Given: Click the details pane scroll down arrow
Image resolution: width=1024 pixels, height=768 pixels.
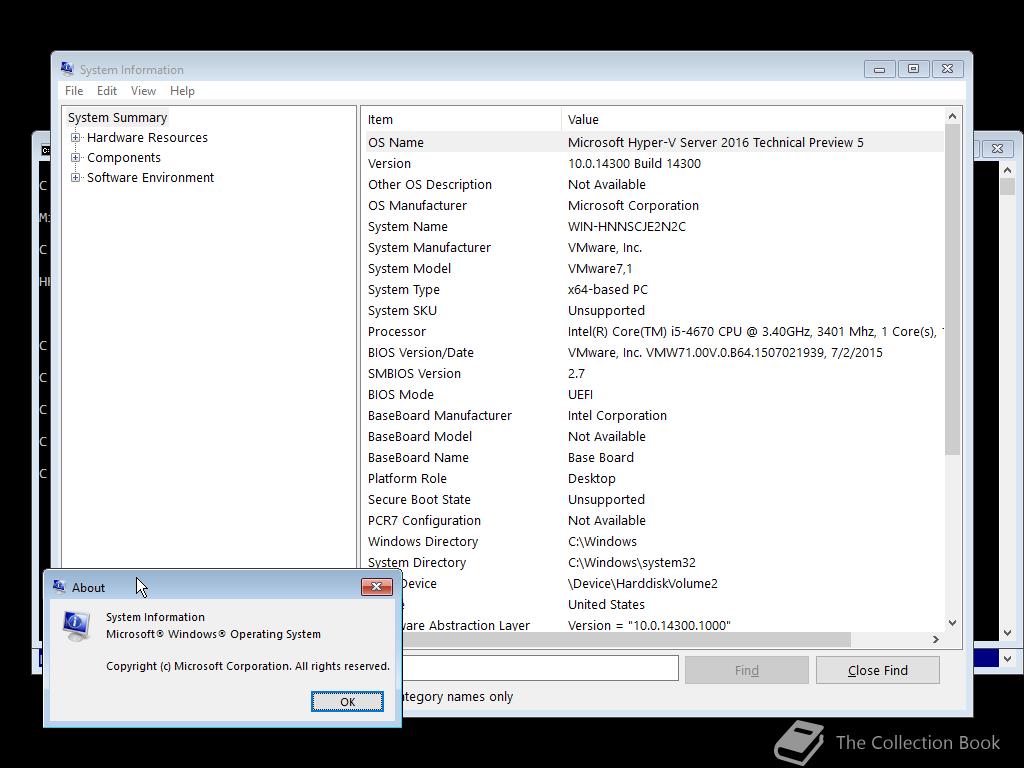Looking at the screenshot, I should point(952,623).
